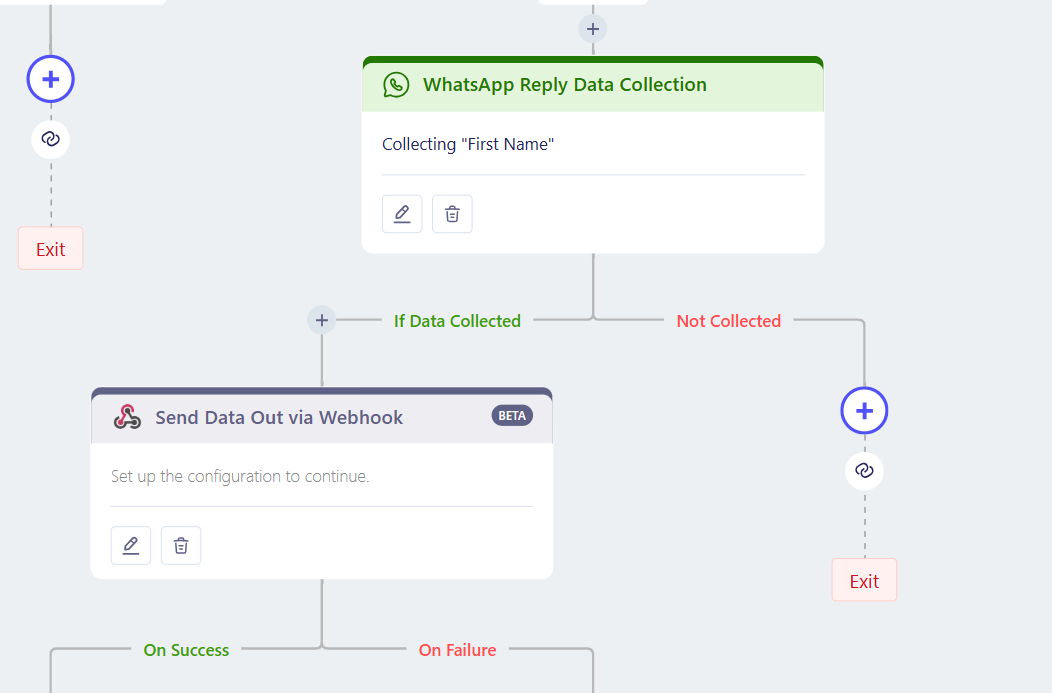The image size is (1052, 693).
Task: Edit the WhatsApp Reply Data Collection node
Action: [x=402, y=214]
